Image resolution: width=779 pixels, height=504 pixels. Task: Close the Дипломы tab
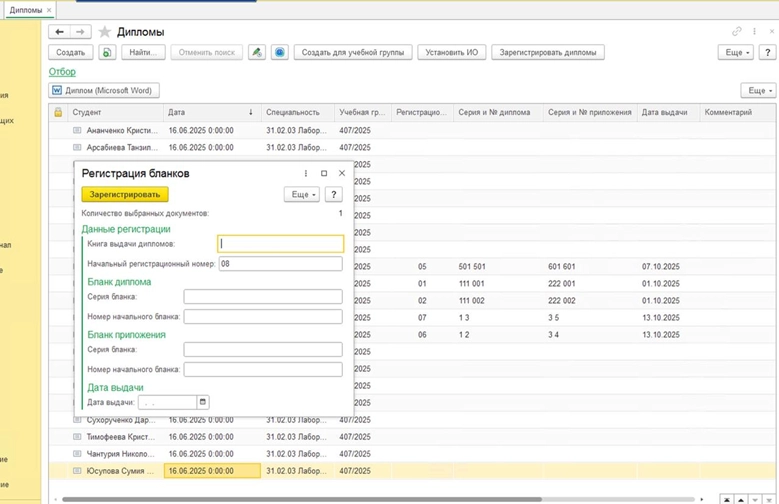(x=49, y=10)
